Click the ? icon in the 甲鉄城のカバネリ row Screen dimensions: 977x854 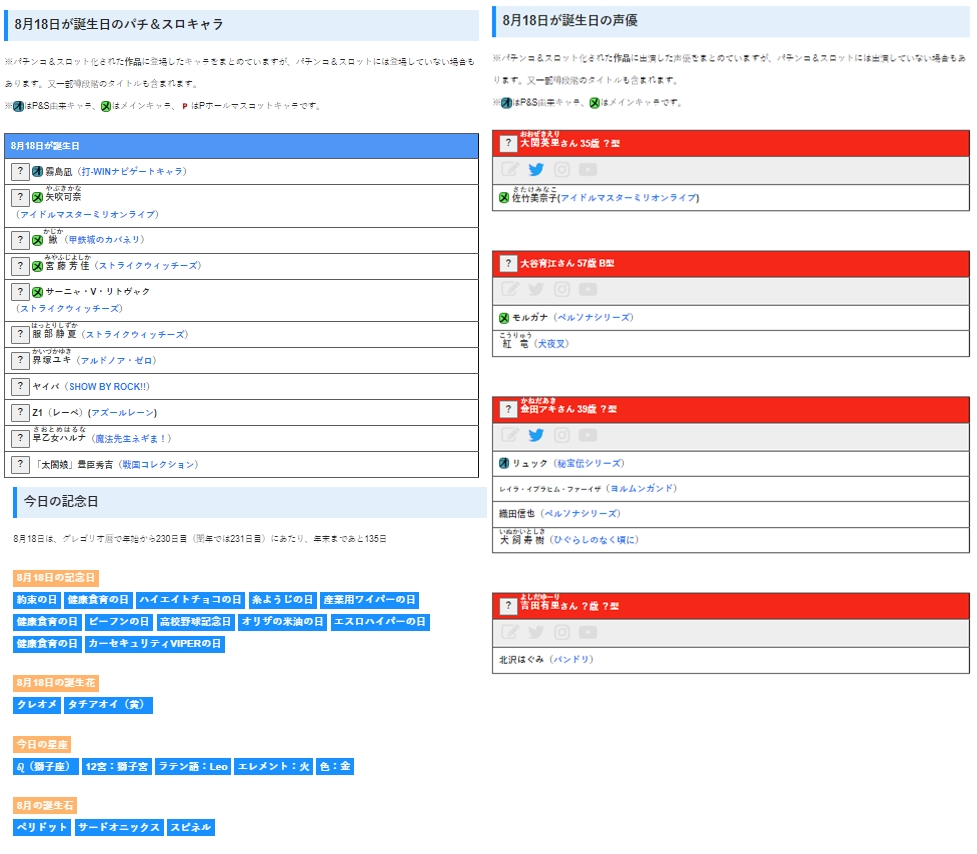click(x=20, y=240)
